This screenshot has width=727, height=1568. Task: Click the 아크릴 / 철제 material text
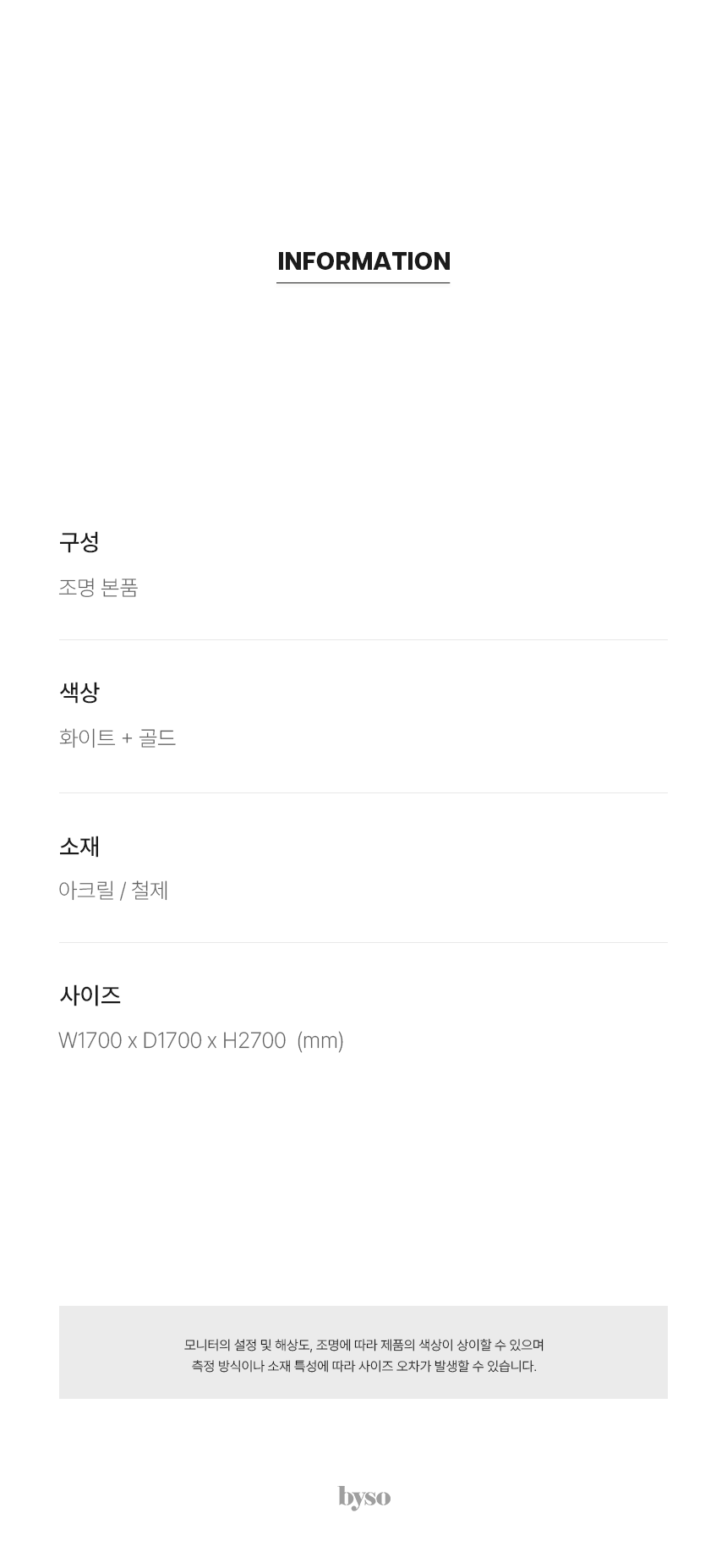[113, 890]
